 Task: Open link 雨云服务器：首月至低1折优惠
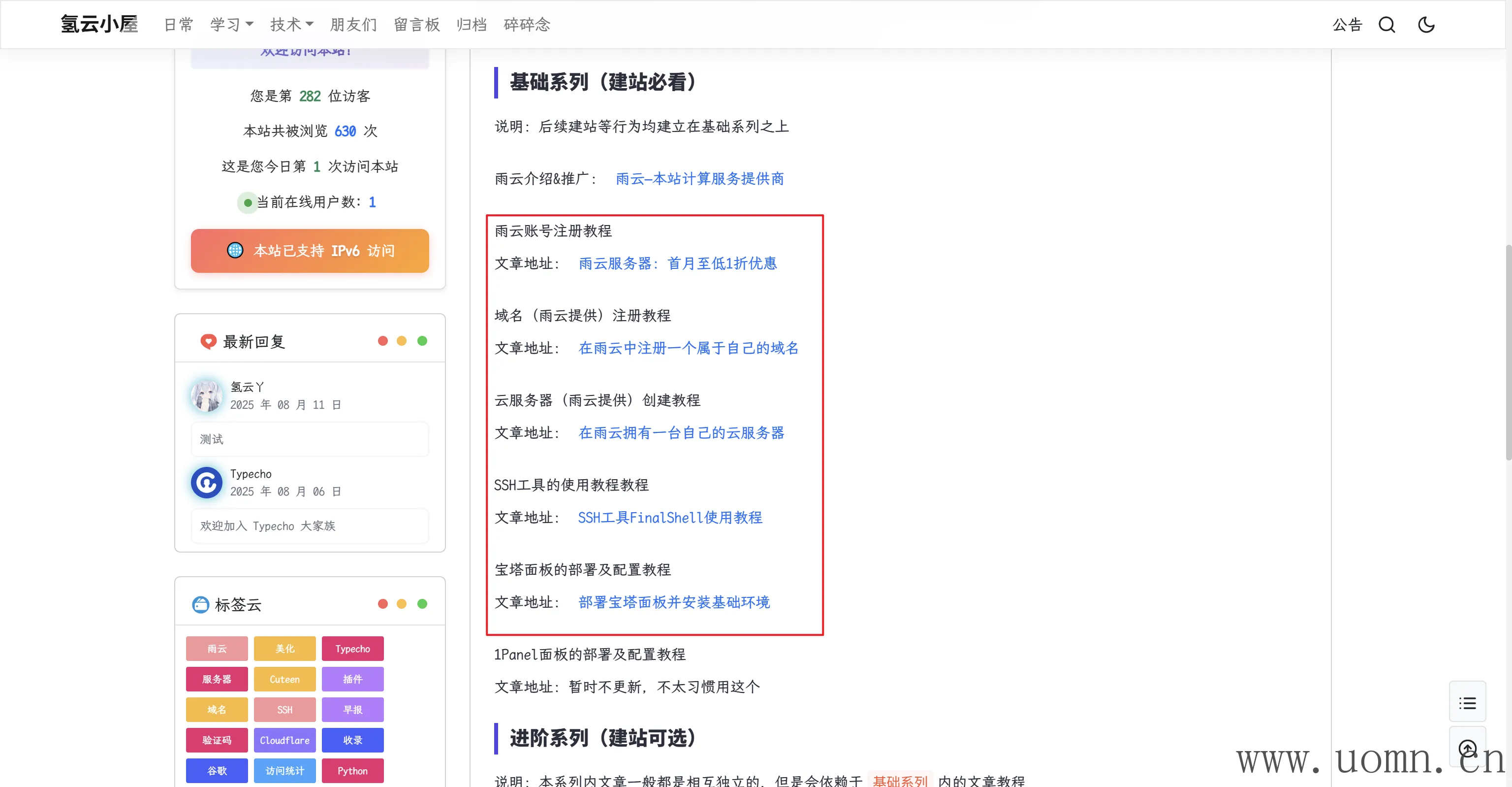click(677, 263)
